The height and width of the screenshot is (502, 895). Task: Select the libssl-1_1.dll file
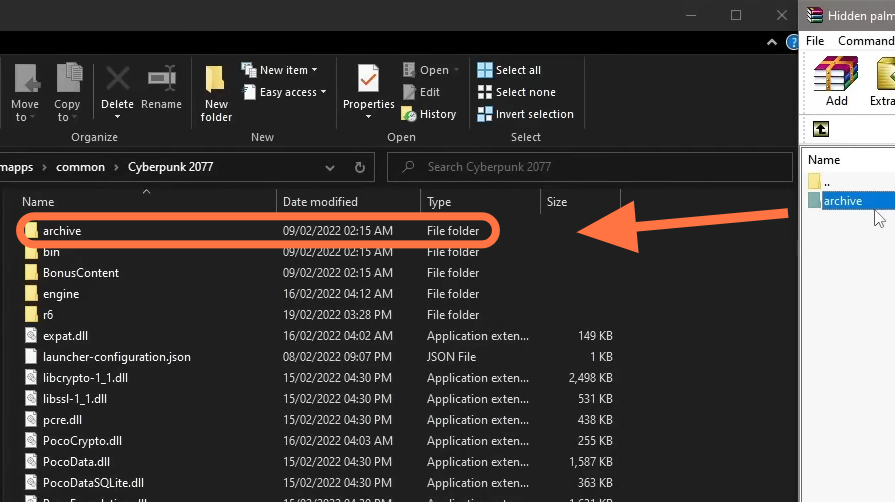317,399
